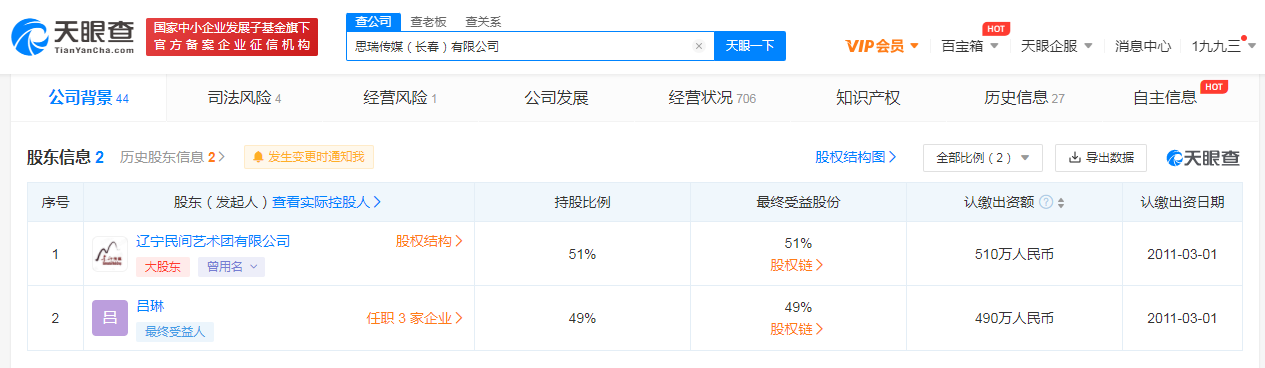Image resolution: width=1265 pixels, height=368 pixels.
Task: Select the 经营状况 tab
Action: click(x=712, y=98)
